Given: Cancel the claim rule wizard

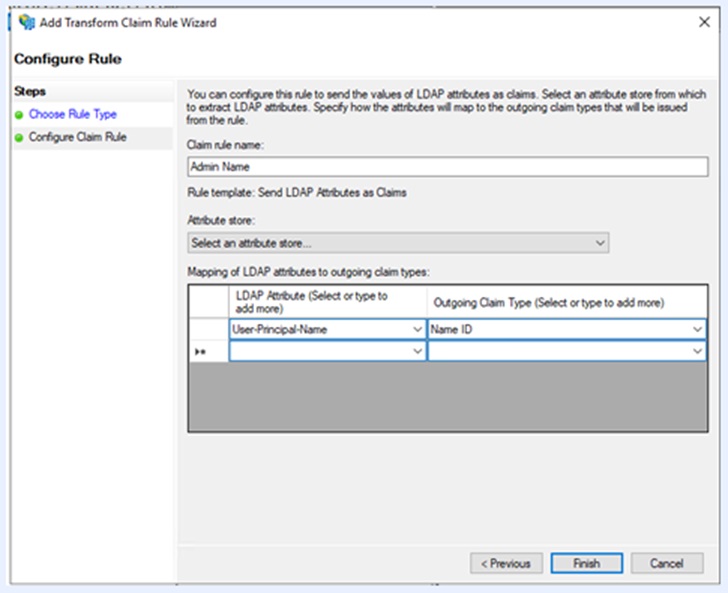Looking at the screenshot, I should (666, 563).
